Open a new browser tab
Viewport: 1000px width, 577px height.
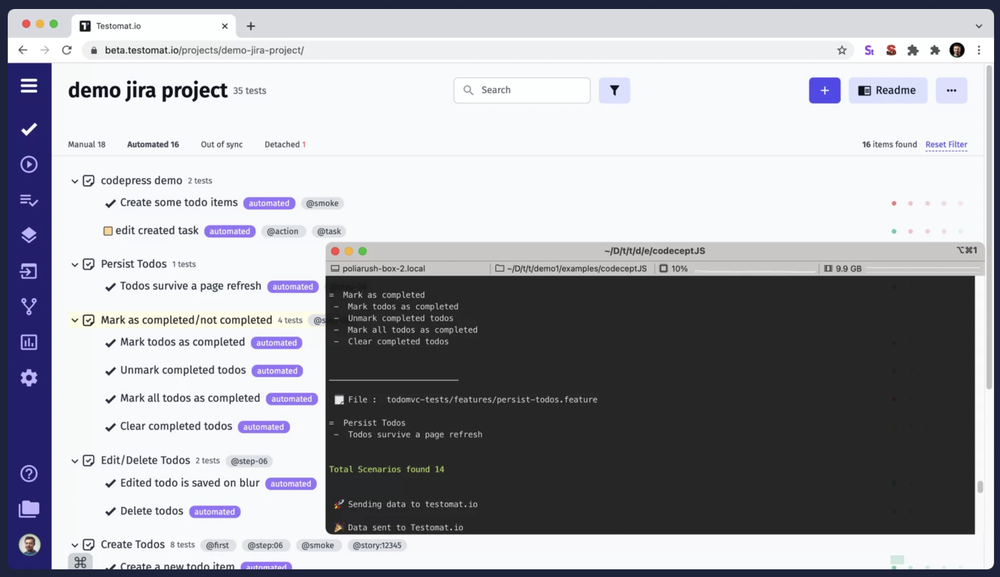tap(251, 26)
